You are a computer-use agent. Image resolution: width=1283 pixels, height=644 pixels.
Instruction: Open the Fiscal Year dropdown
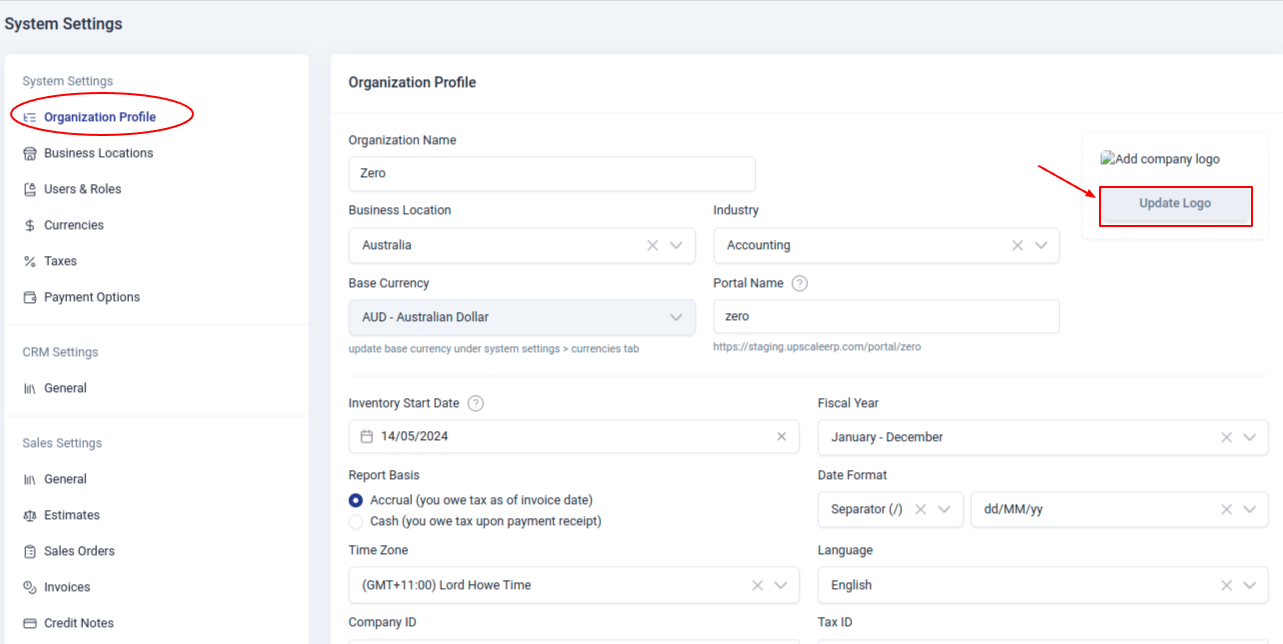(x=1249, y=437)
